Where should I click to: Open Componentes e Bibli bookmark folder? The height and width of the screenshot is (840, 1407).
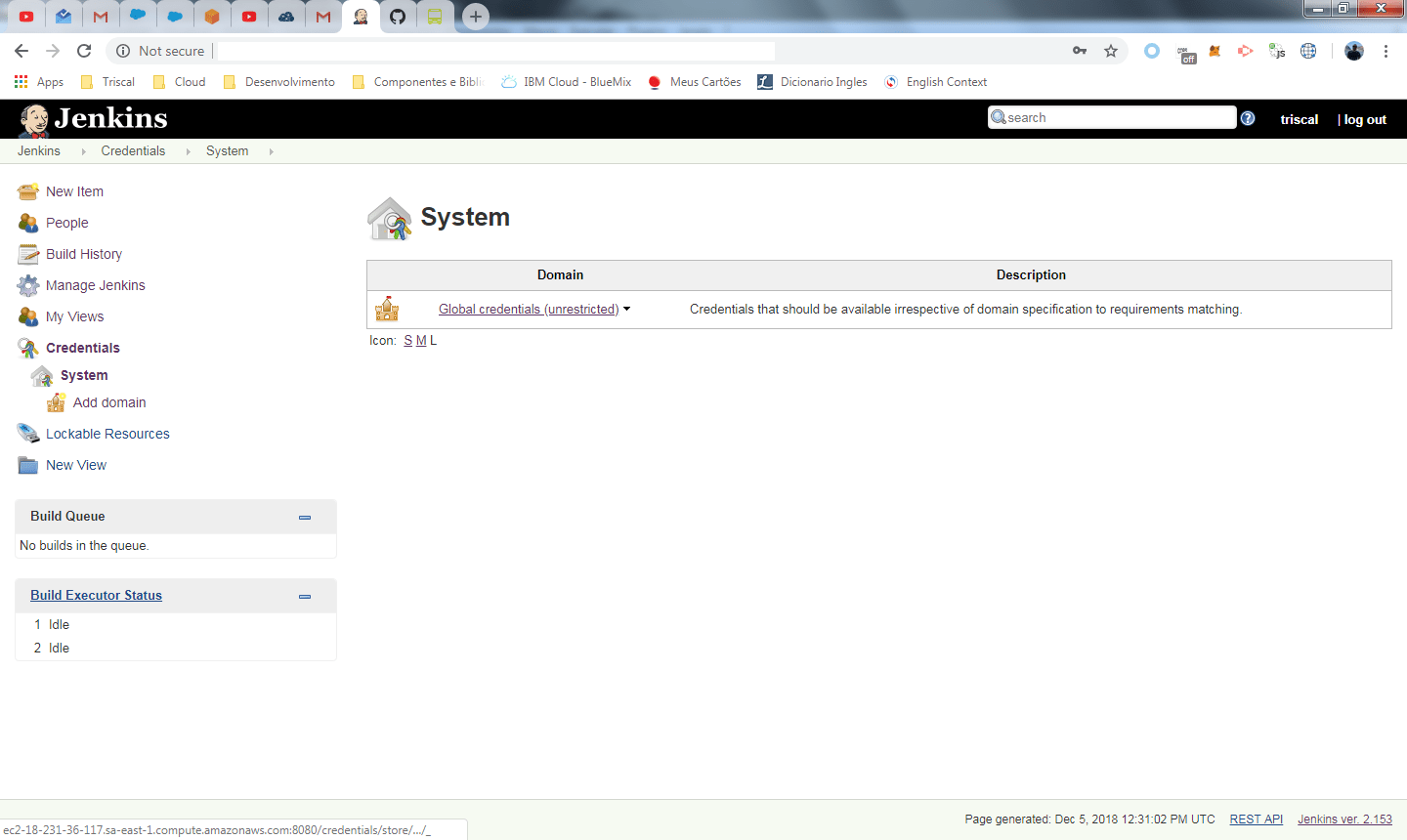418,82
